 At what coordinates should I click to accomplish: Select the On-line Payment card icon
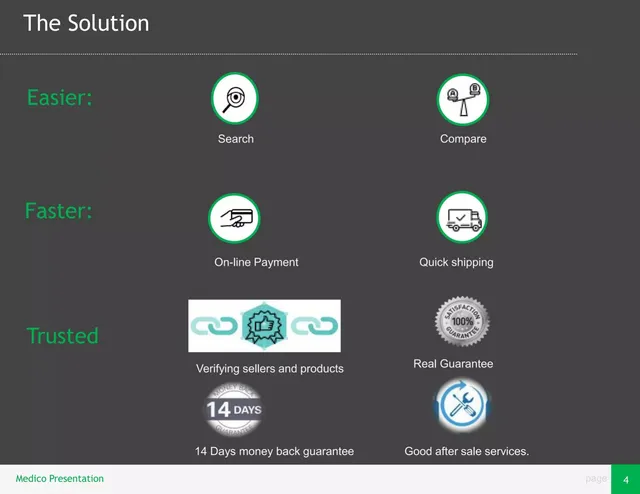point(234,218)
